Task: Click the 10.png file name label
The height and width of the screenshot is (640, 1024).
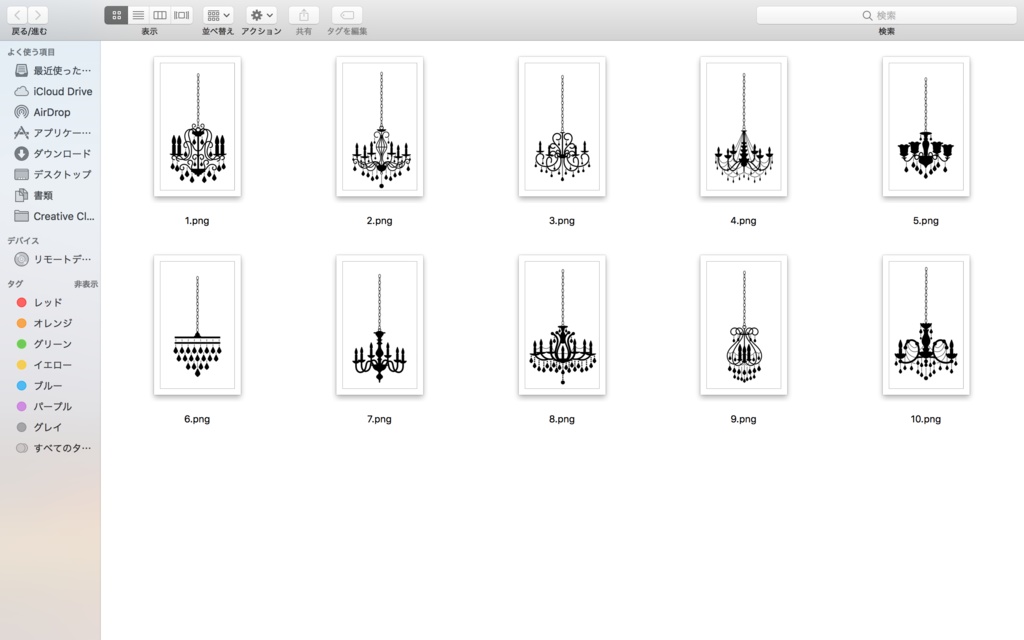Action: (x=925, y=419)
